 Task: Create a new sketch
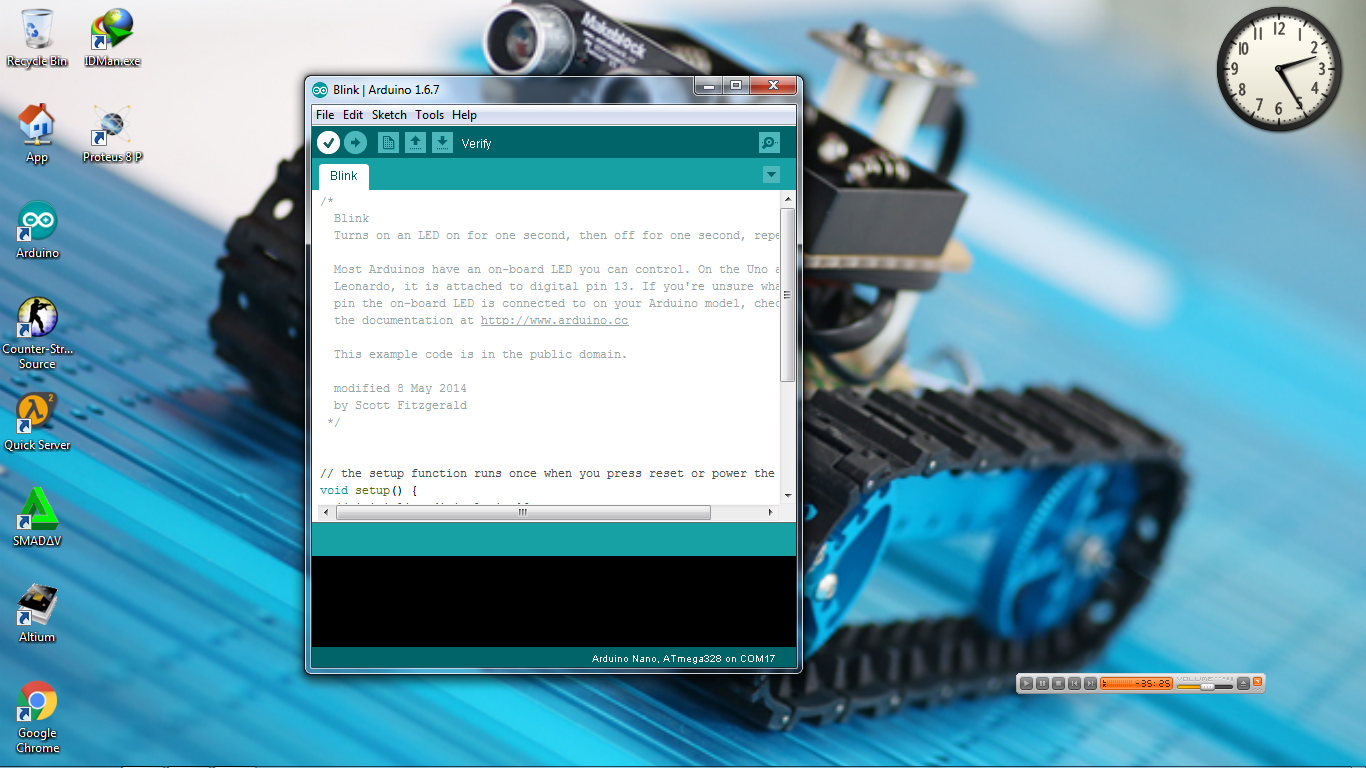coord(387,142)
